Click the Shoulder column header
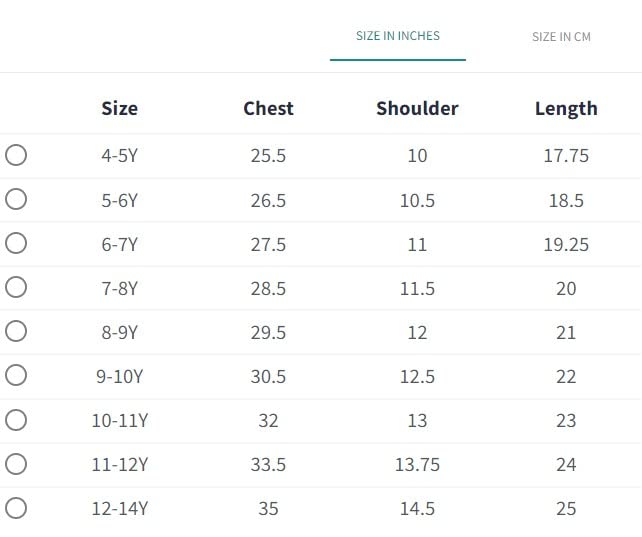This screenshot has height=537, width=642. (x=417, y=108)
